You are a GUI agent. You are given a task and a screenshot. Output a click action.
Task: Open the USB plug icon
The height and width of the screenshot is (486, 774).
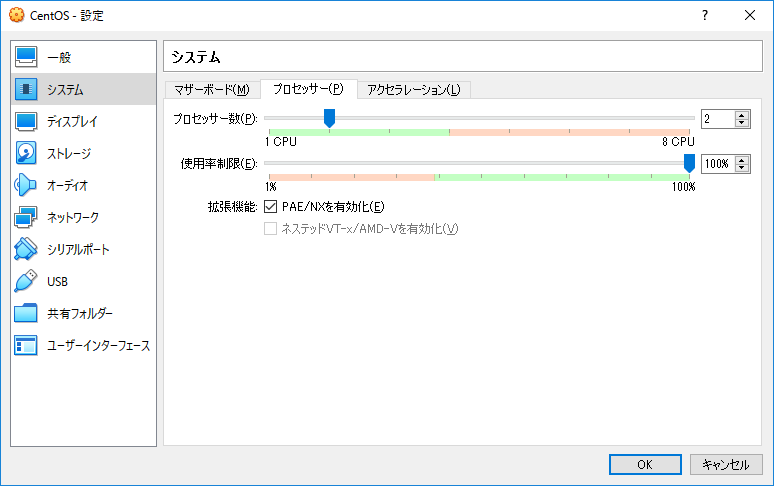[x=26, y=282]
